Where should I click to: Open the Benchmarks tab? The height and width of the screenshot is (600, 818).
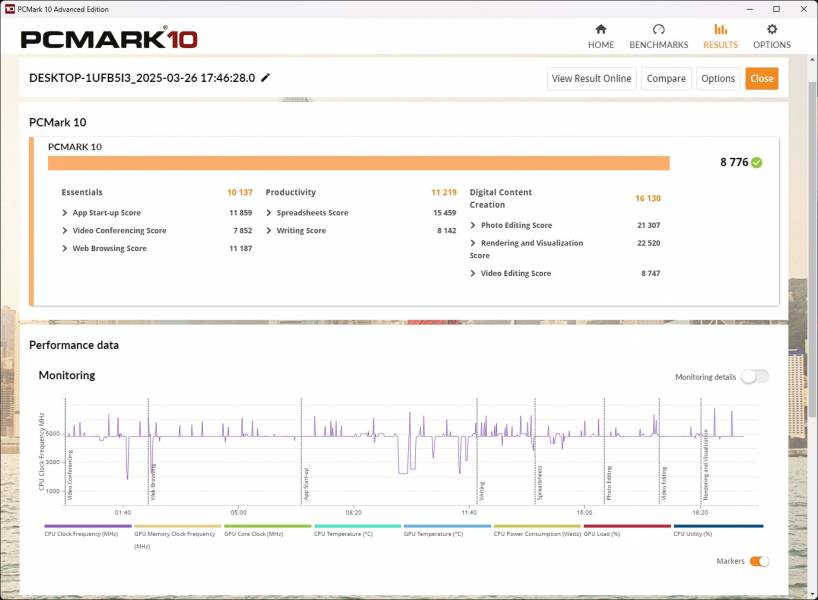[658, 37]
